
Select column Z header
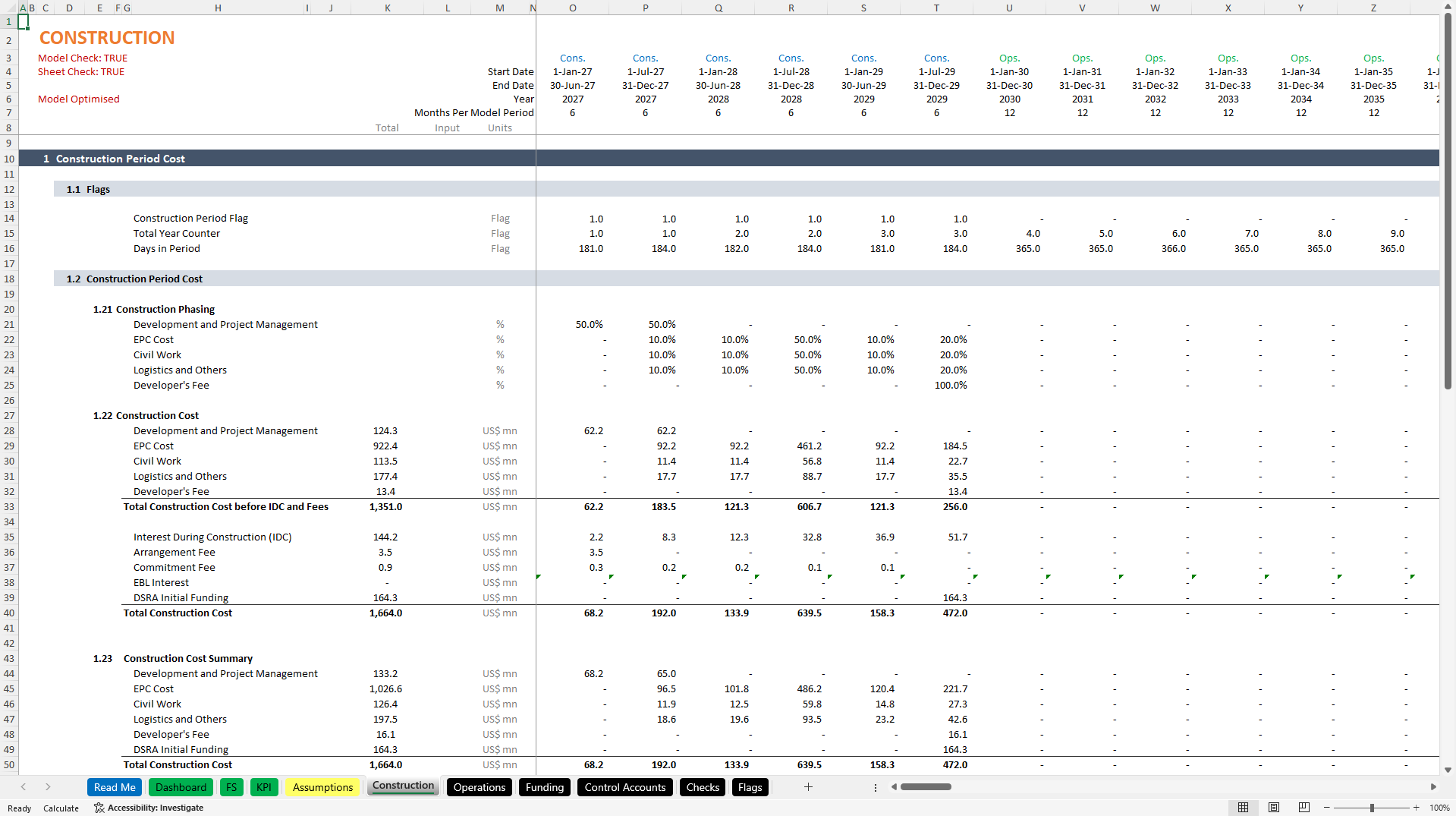pos(1373,8)
